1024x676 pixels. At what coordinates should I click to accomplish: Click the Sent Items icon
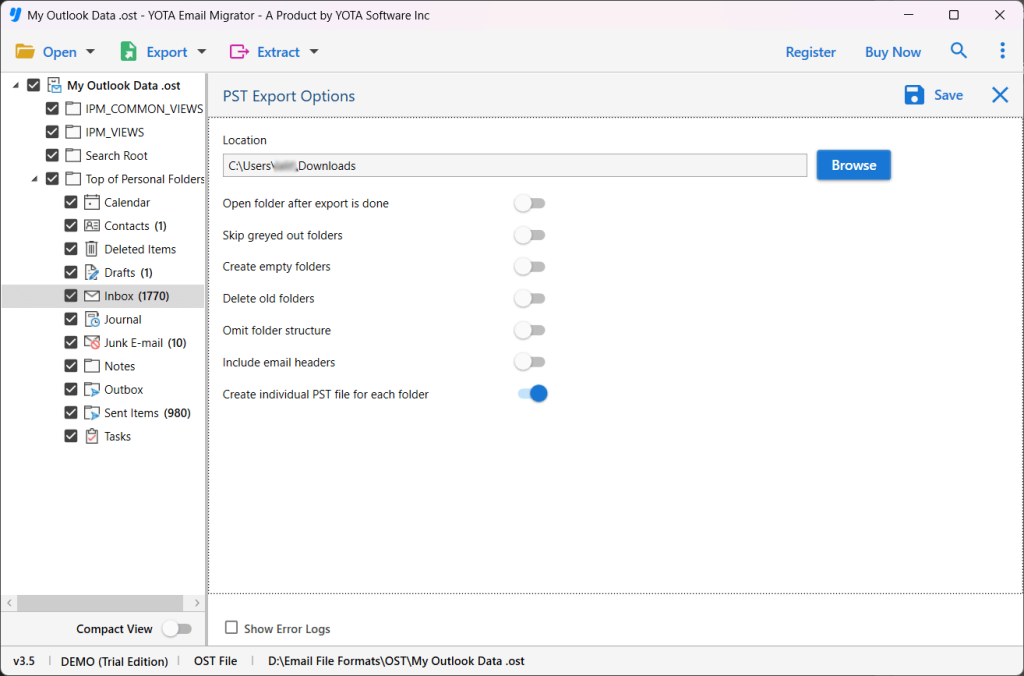coord(92,413)
